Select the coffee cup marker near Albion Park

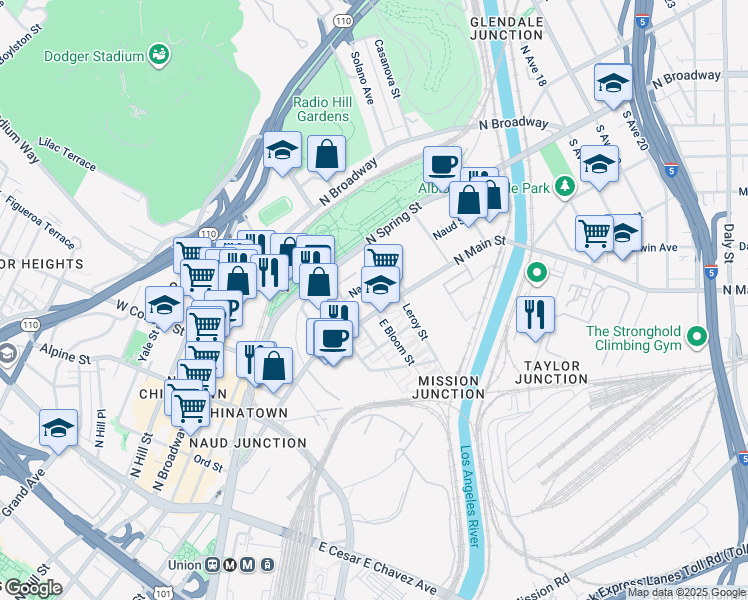pyautogui.click(x=442, y=166)
